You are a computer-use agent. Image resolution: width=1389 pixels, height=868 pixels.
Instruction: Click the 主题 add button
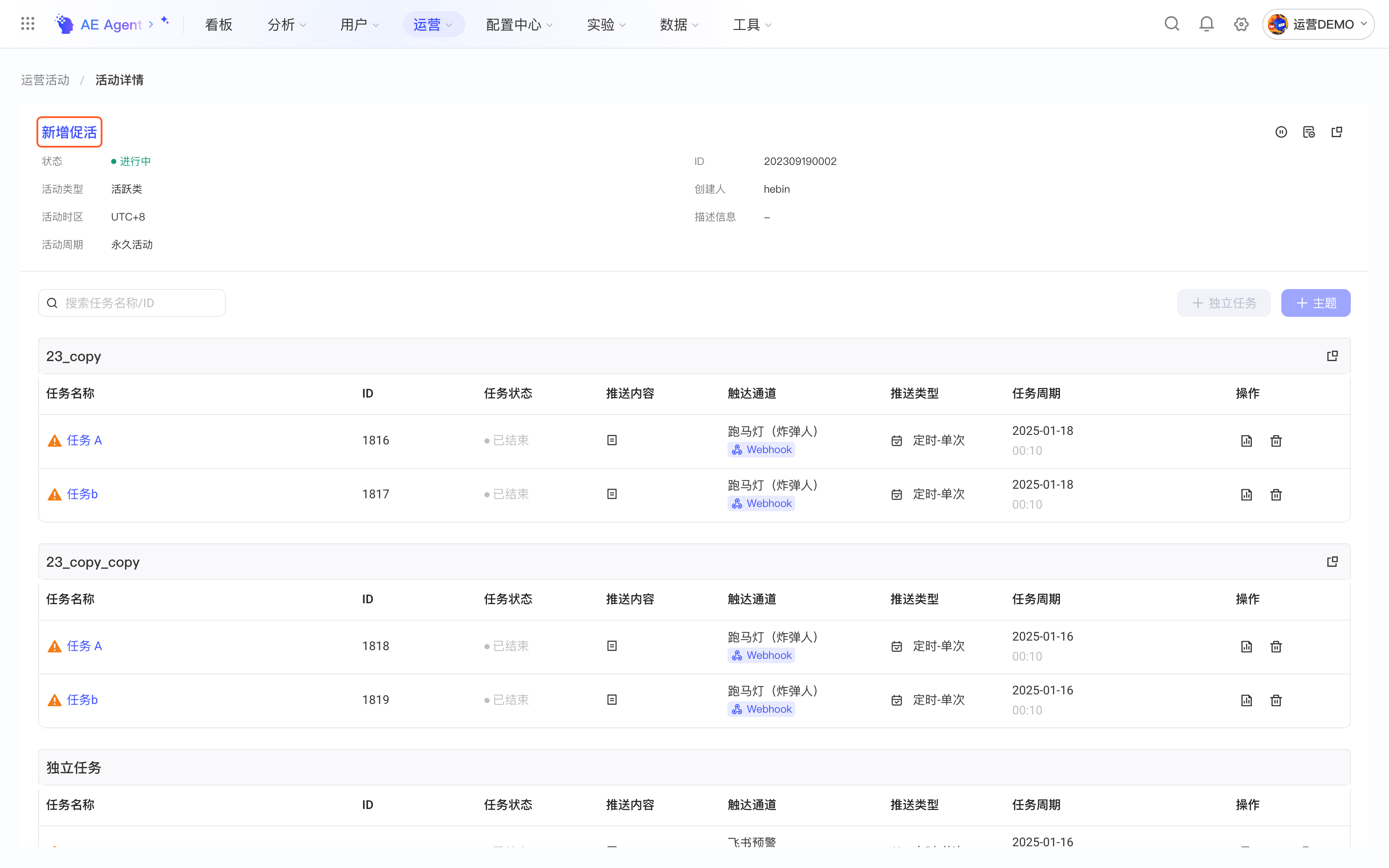click(x=1316, y=302)
